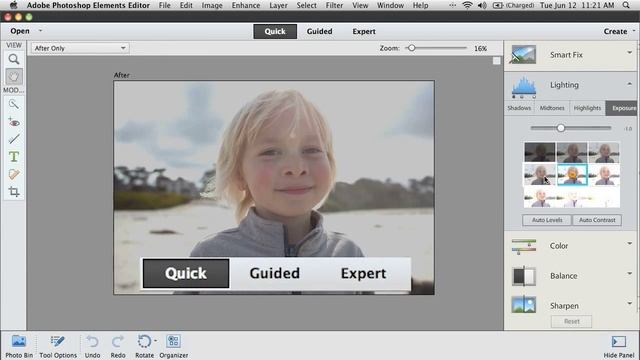The image size is (640, 360).
Task: Select the Spot Healing Brush tool
Action: (x=14, y=174)
